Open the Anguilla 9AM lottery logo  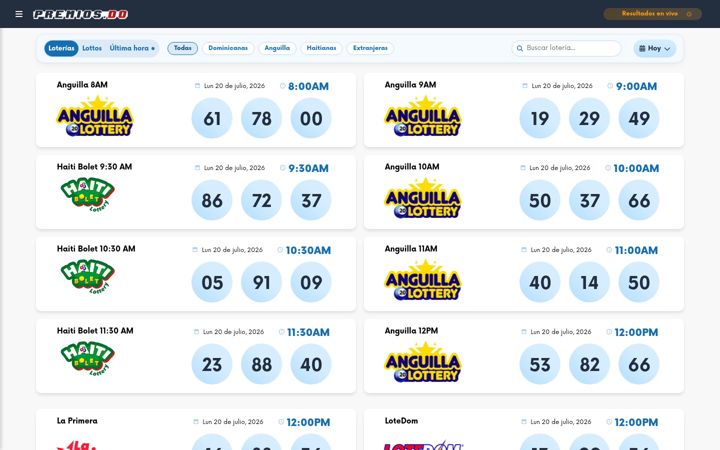click(x=422, y=116)
